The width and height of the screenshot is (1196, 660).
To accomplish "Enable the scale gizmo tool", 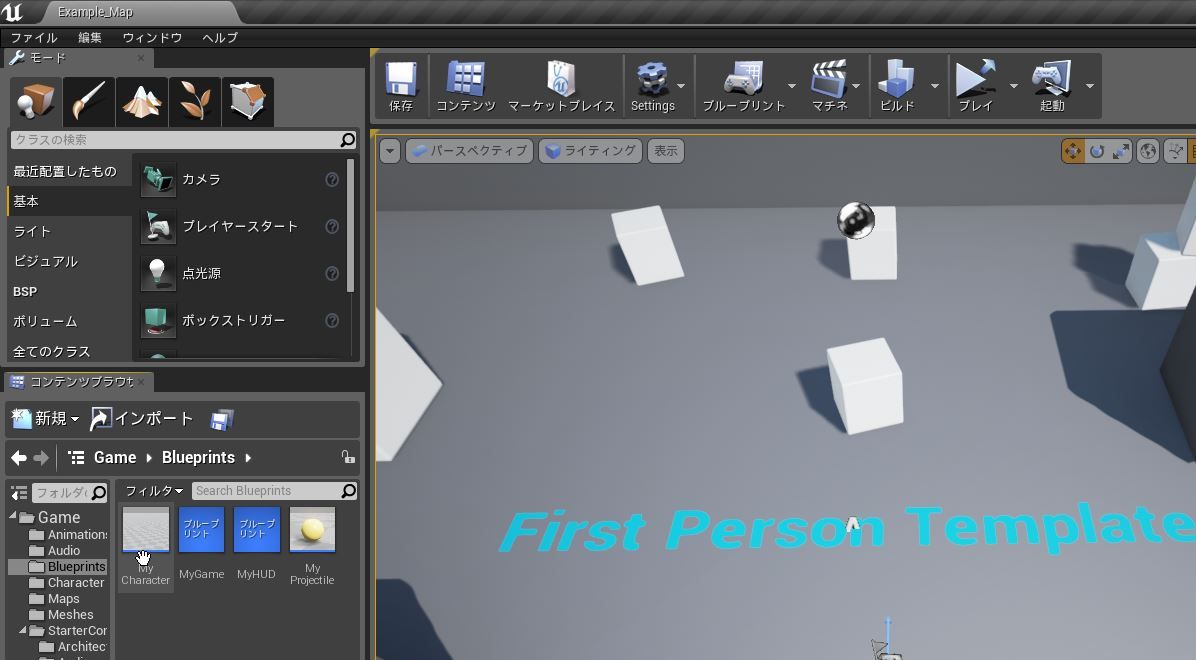I will point(1120,151).
